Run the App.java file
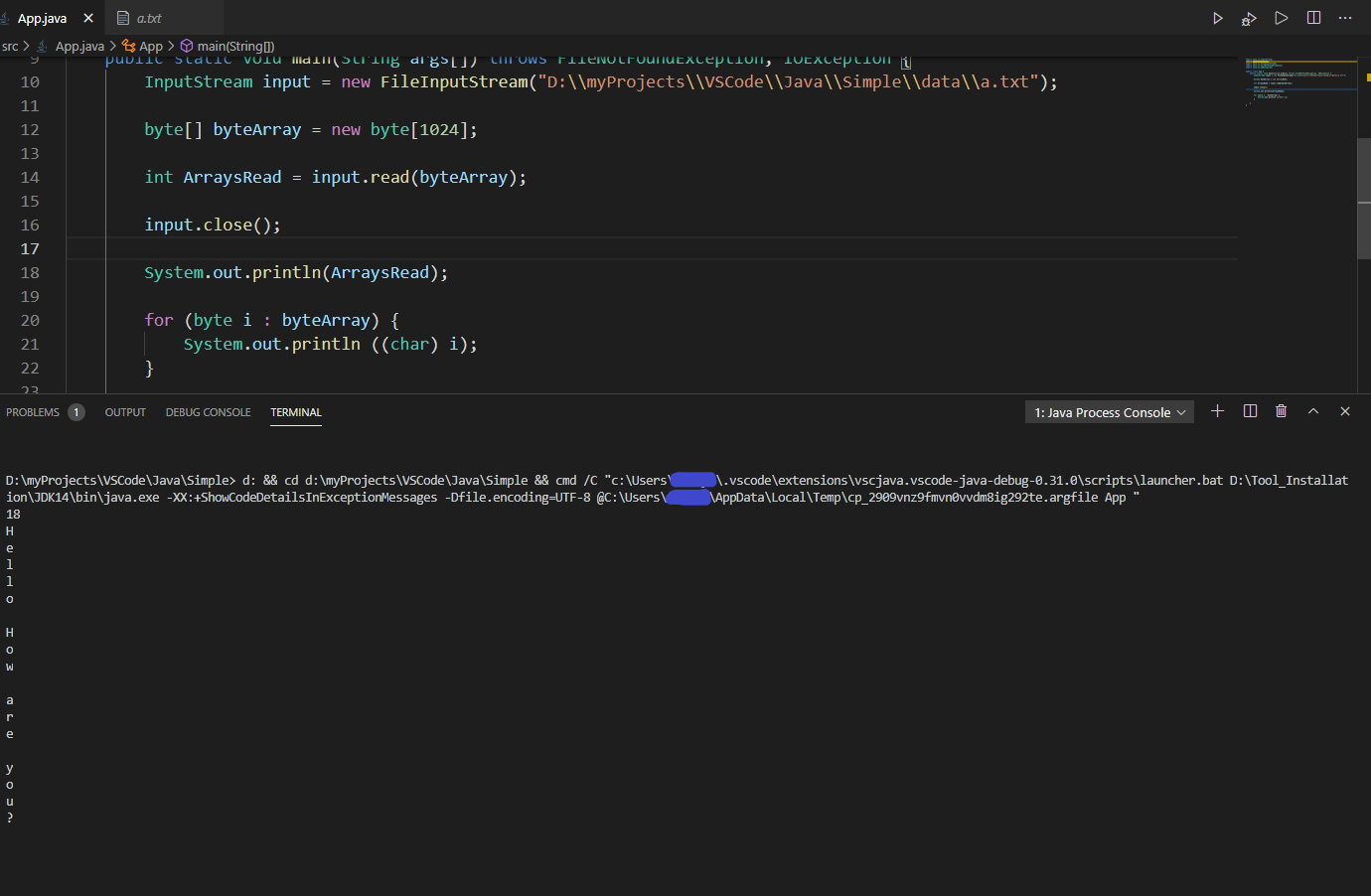 pos(1217,17)
